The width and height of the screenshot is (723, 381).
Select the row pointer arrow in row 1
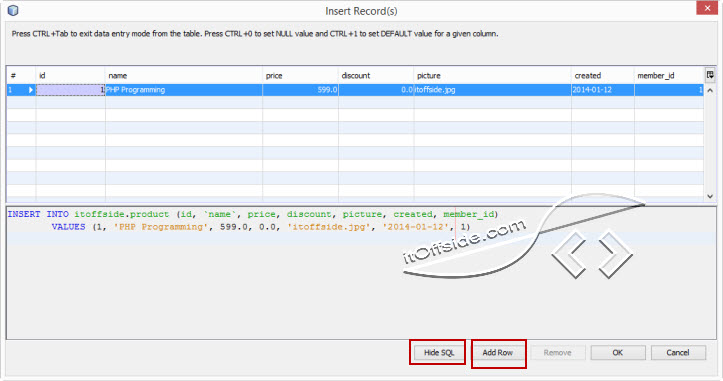pyautogui.click(x=30, y=89)
